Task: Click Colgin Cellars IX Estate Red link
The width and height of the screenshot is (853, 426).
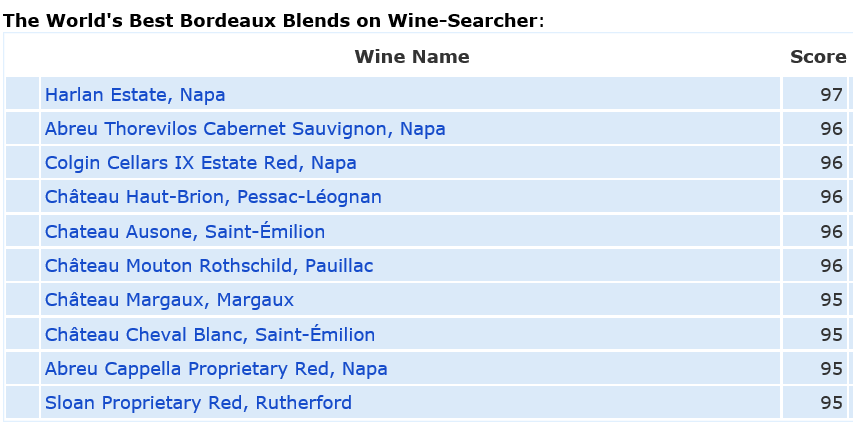Action: click(200, 163)
